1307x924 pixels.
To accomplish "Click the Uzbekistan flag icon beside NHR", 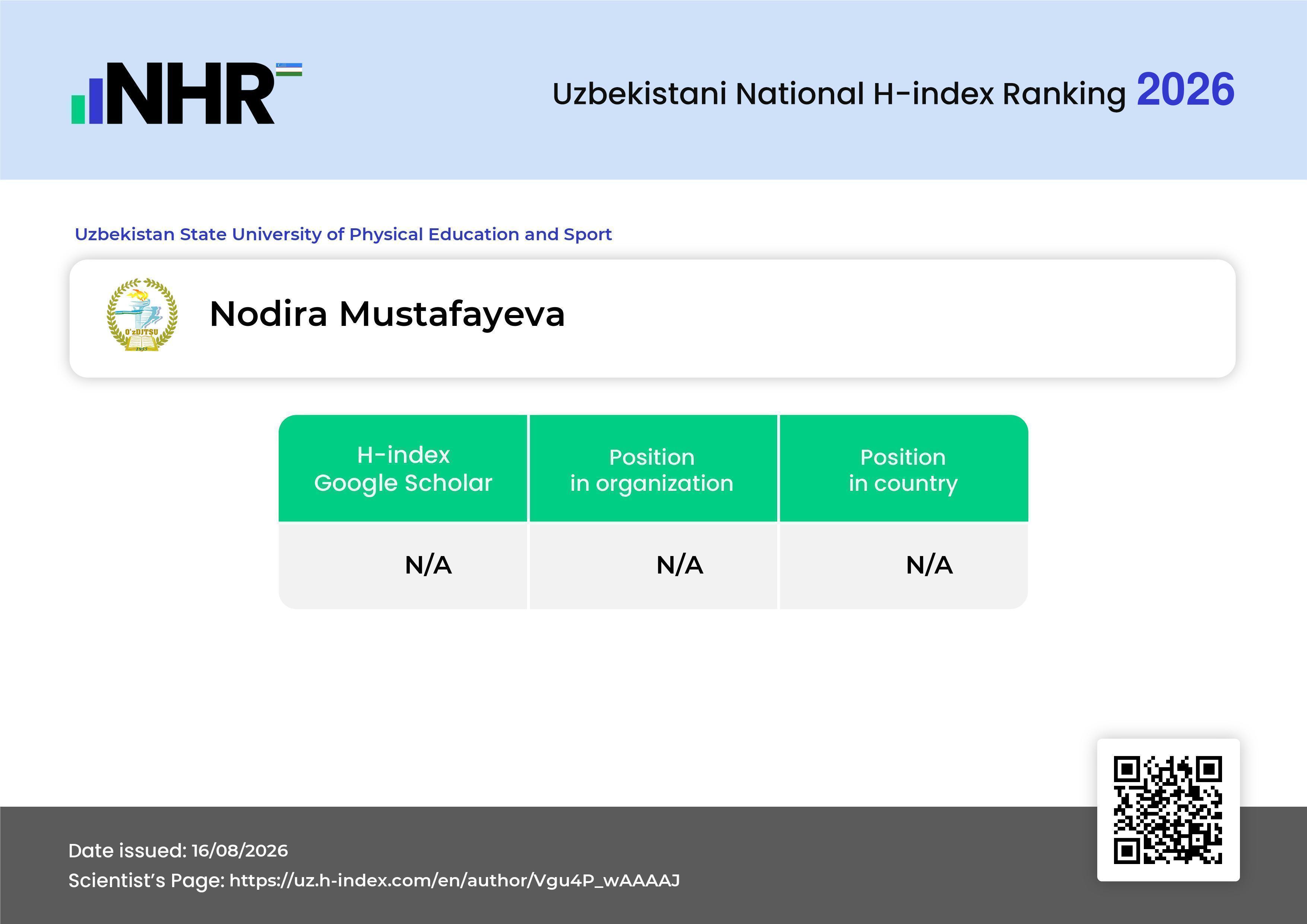I will 289,69.
